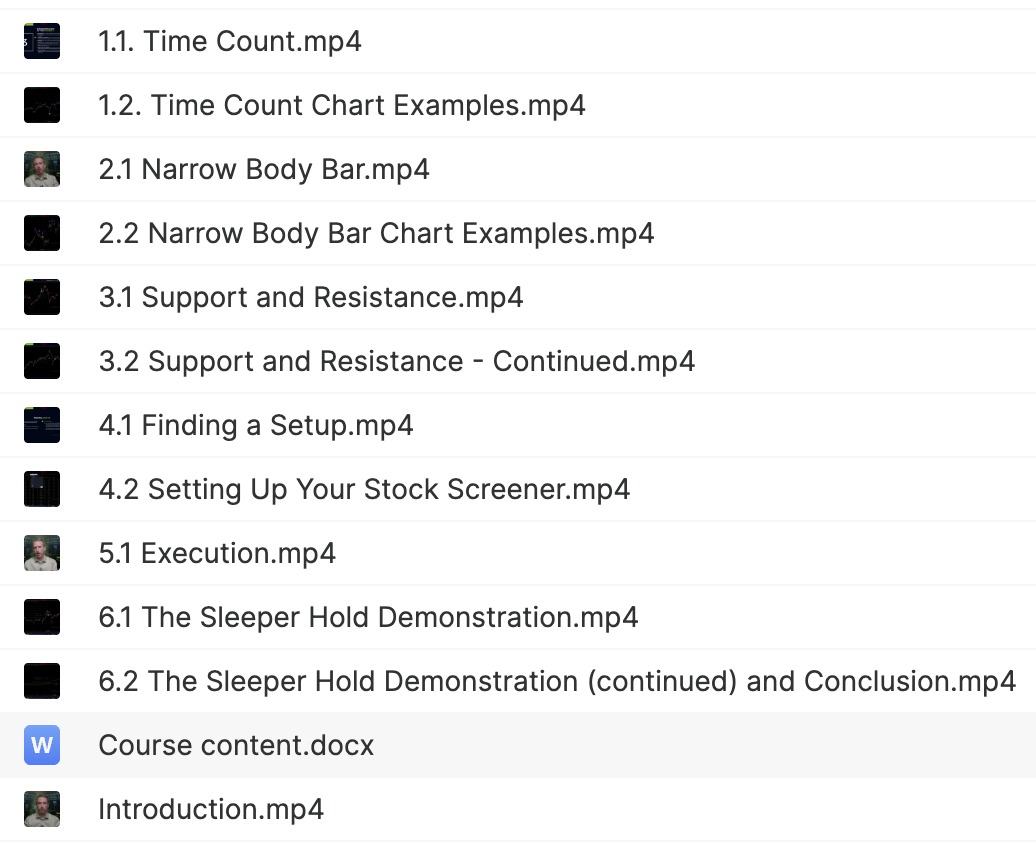Image resolution: width=1036 pixels, height=858 pixels.
Task: Click the thumbnail for 1.1. Time Count.mp4
Action: click(42, 41)
